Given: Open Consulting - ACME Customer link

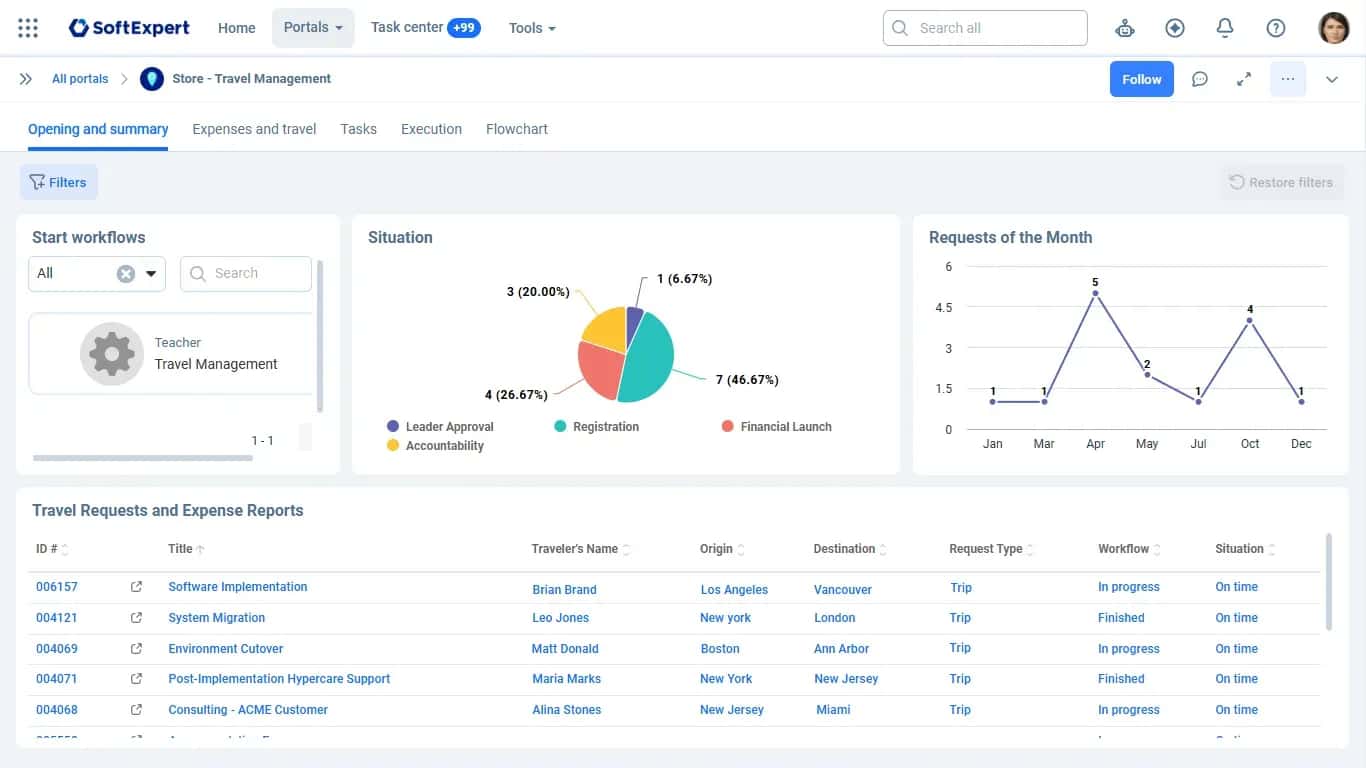Looking at the screenshot, I should click(248, 710).
